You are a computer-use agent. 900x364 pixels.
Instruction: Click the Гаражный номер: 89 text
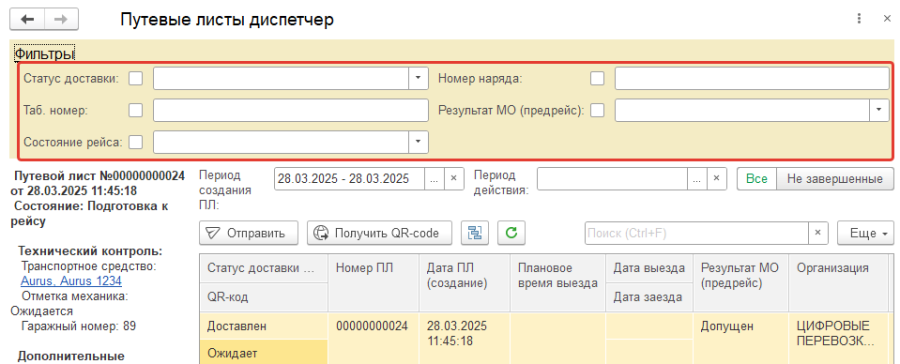point(79,326)
